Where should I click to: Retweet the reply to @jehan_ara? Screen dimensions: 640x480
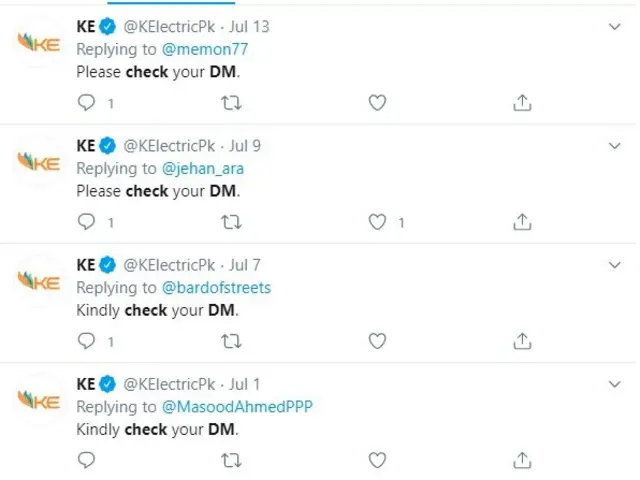(231, 222)
